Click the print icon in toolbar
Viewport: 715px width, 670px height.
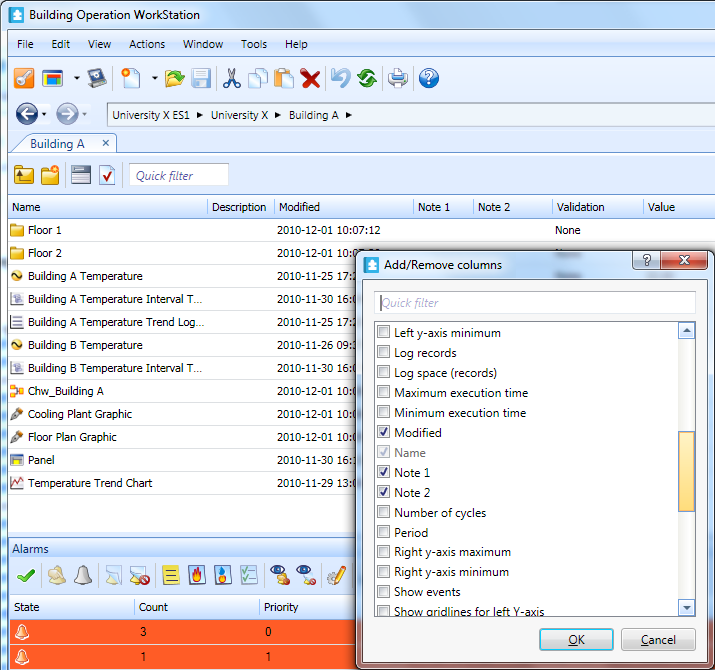398,78
